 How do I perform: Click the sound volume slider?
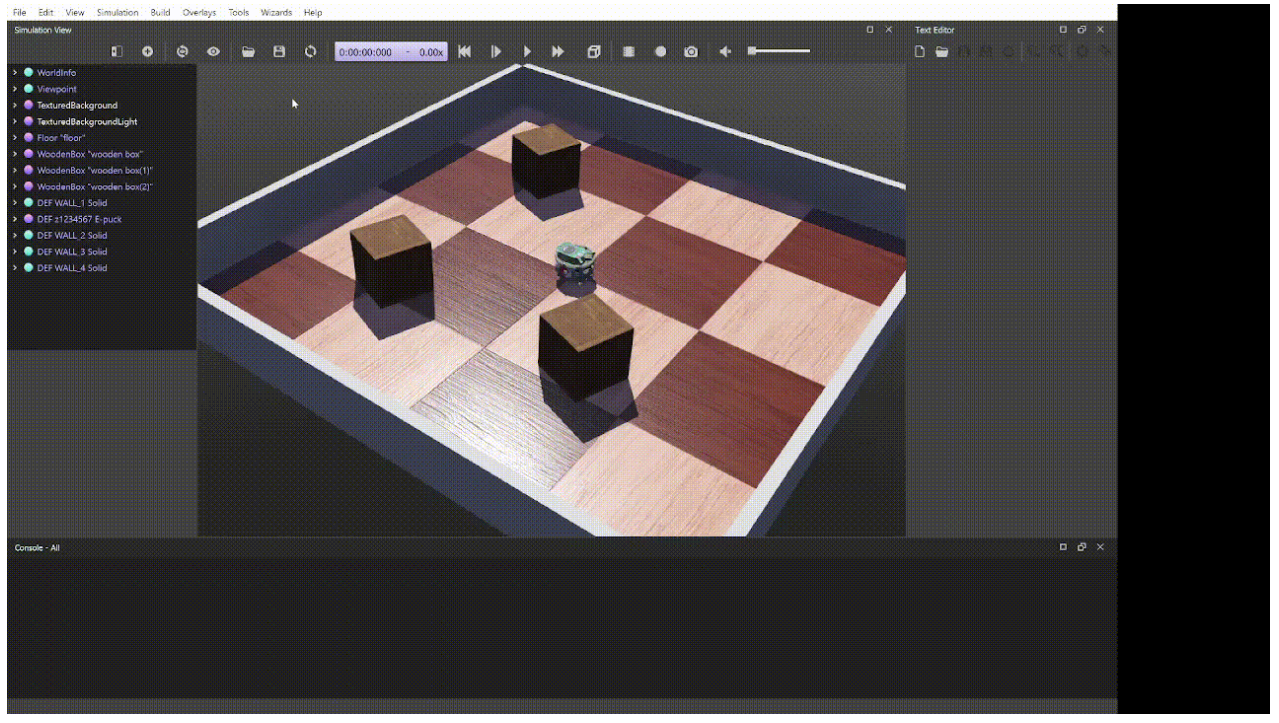tap(780, 51)
